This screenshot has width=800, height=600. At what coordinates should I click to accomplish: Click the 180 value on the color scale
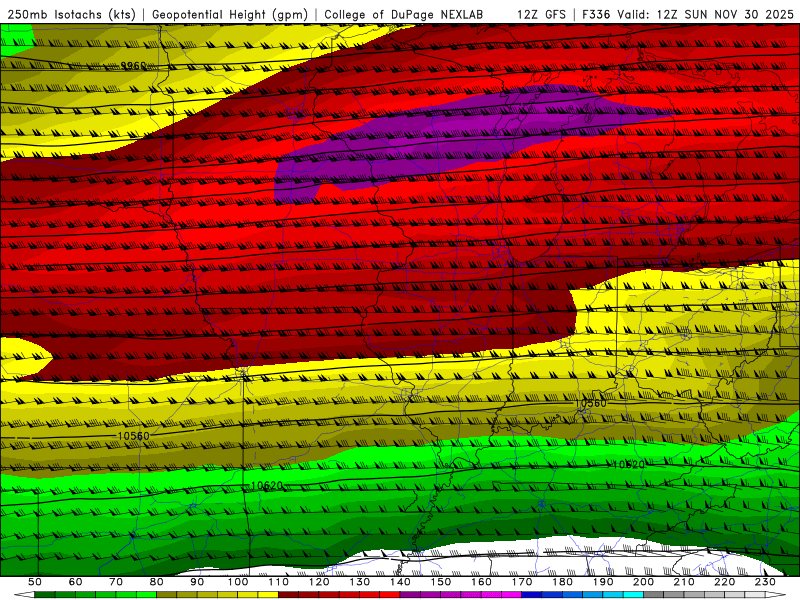(x=562, y=582)
